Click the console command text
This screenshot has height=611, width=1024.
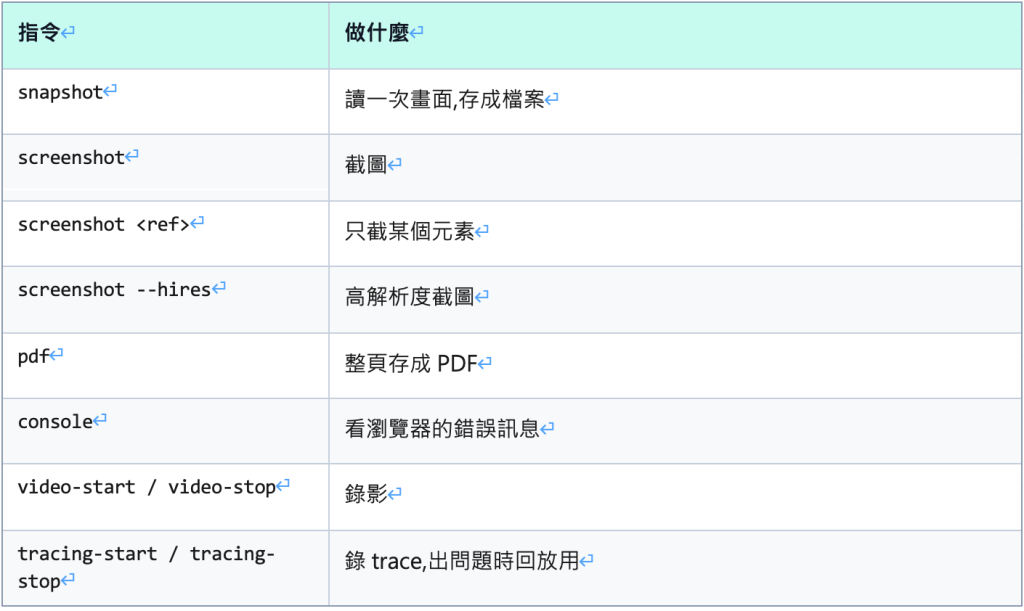coord(56,422)
